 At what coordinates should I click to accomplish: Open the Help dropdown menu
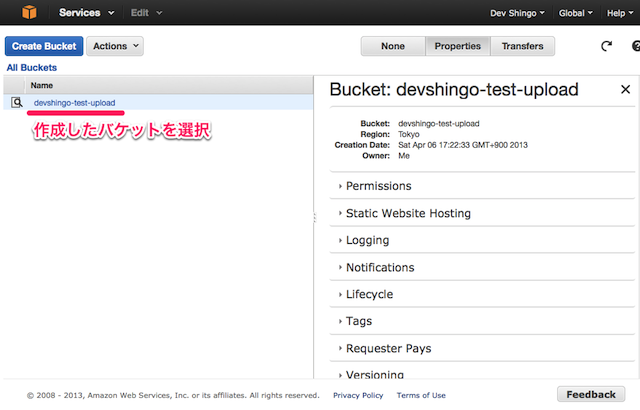click(620, 13)
